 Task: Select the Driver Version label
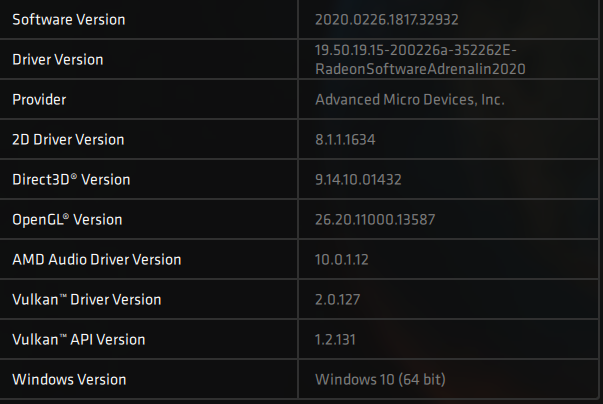click(58, 60)
